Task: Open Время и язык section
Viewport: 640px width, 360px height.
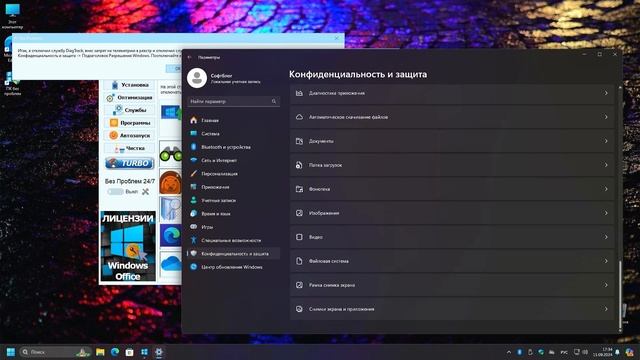Action: tap(233, 214)
